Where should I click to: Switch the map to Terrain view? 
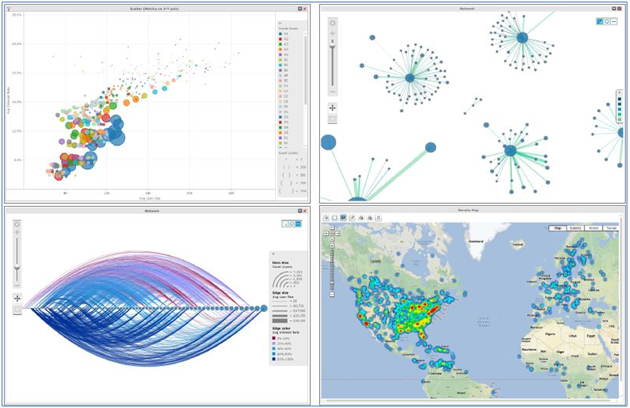pyautogui.click(x=611, y=228)
